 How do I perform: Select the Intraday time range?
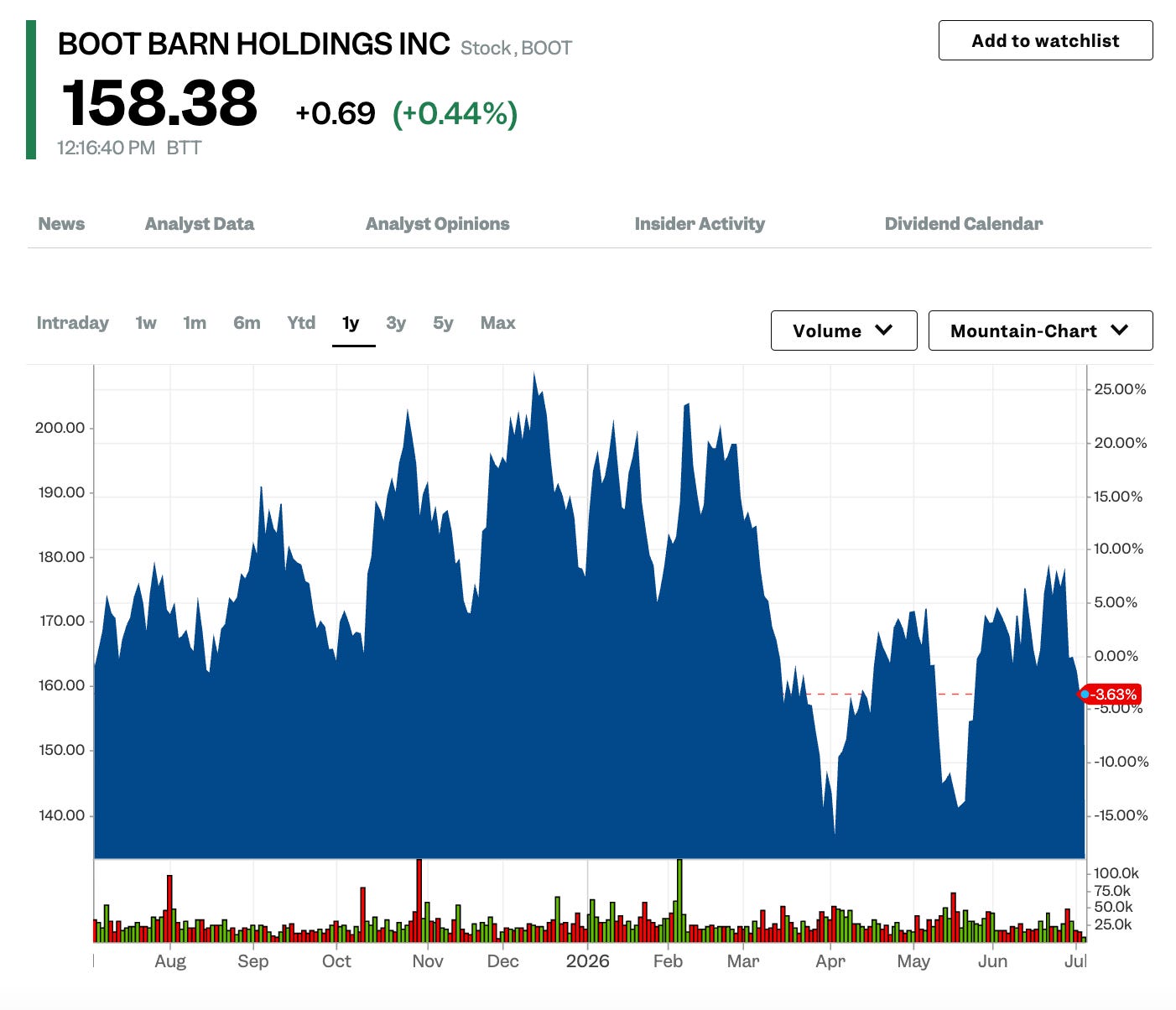tap(73, 323)
